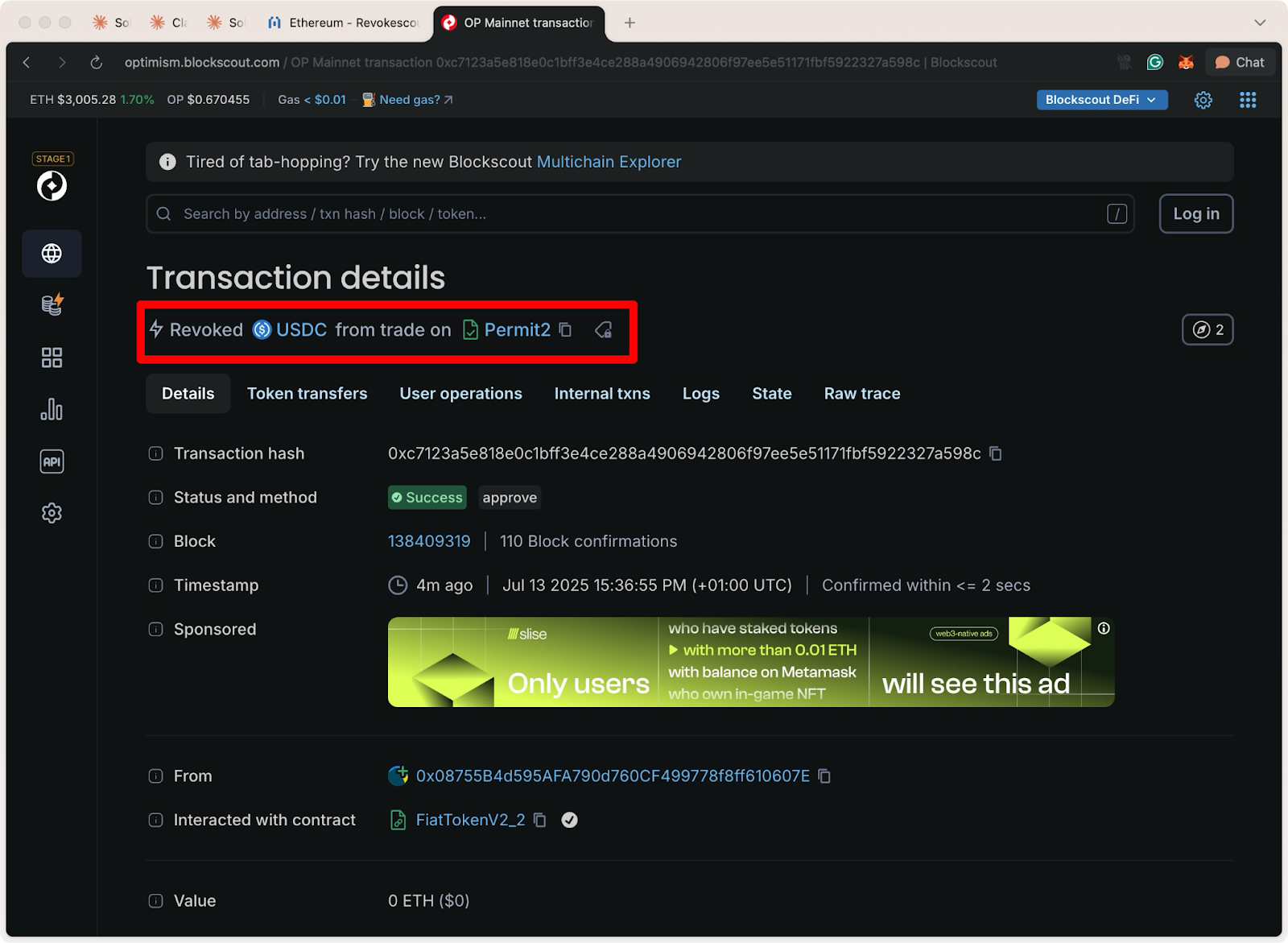Expand the Blockscout DeFi dropdown
This screenshot has height=943, width=1288.
tap(1101, 100)
